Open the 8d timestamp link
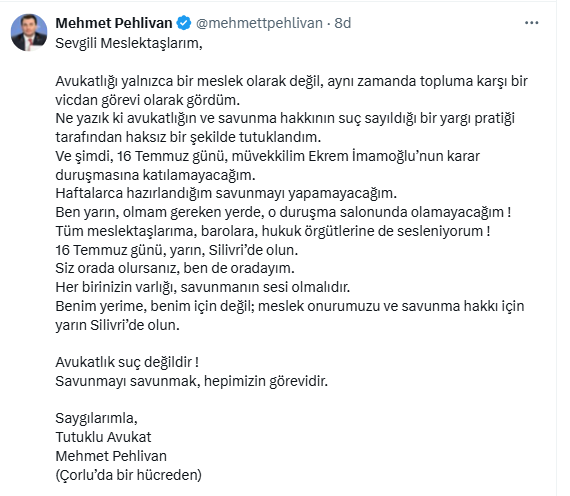 (343, 23)
